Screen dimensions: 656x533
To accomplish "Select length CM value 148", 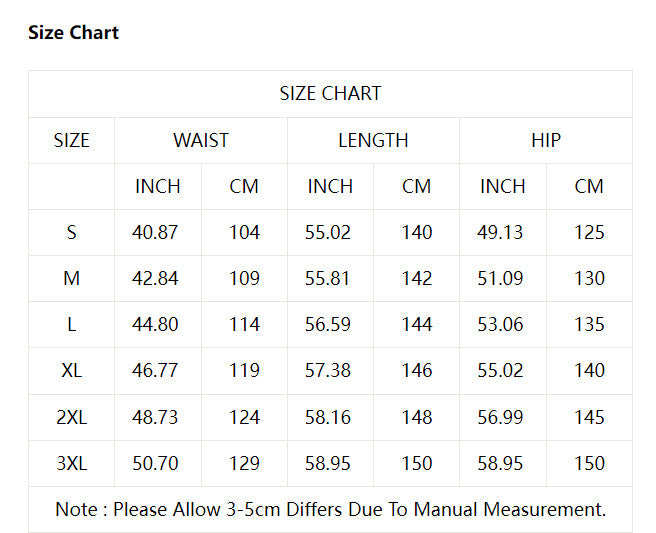I will click(416, 417).
